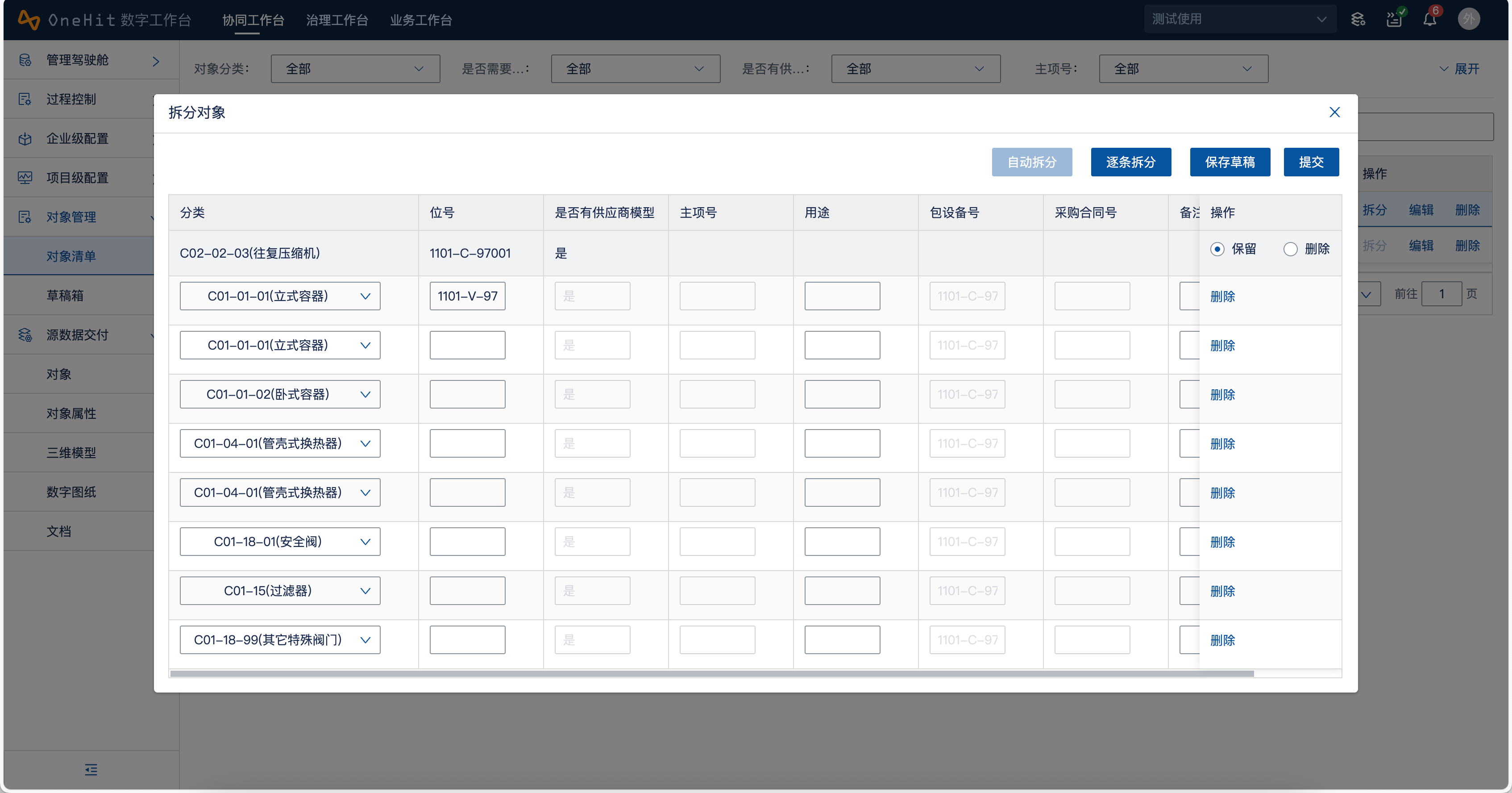This screenshot has height=793, width=1512.
Task: Select the 保留 radio button
Action: [x=1217, y=249]
